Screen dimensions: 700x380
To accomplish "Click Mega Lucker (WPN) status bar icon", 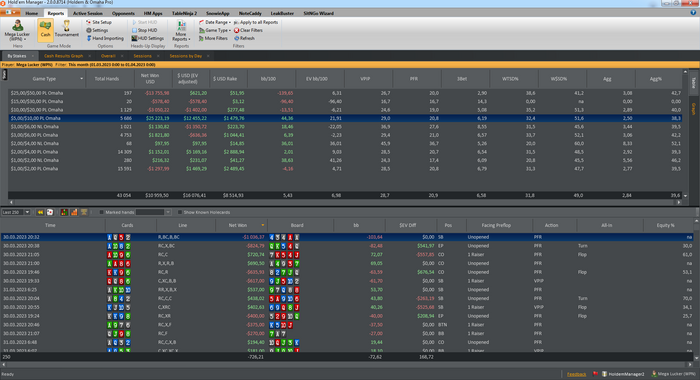I will (x=654, y=374).
